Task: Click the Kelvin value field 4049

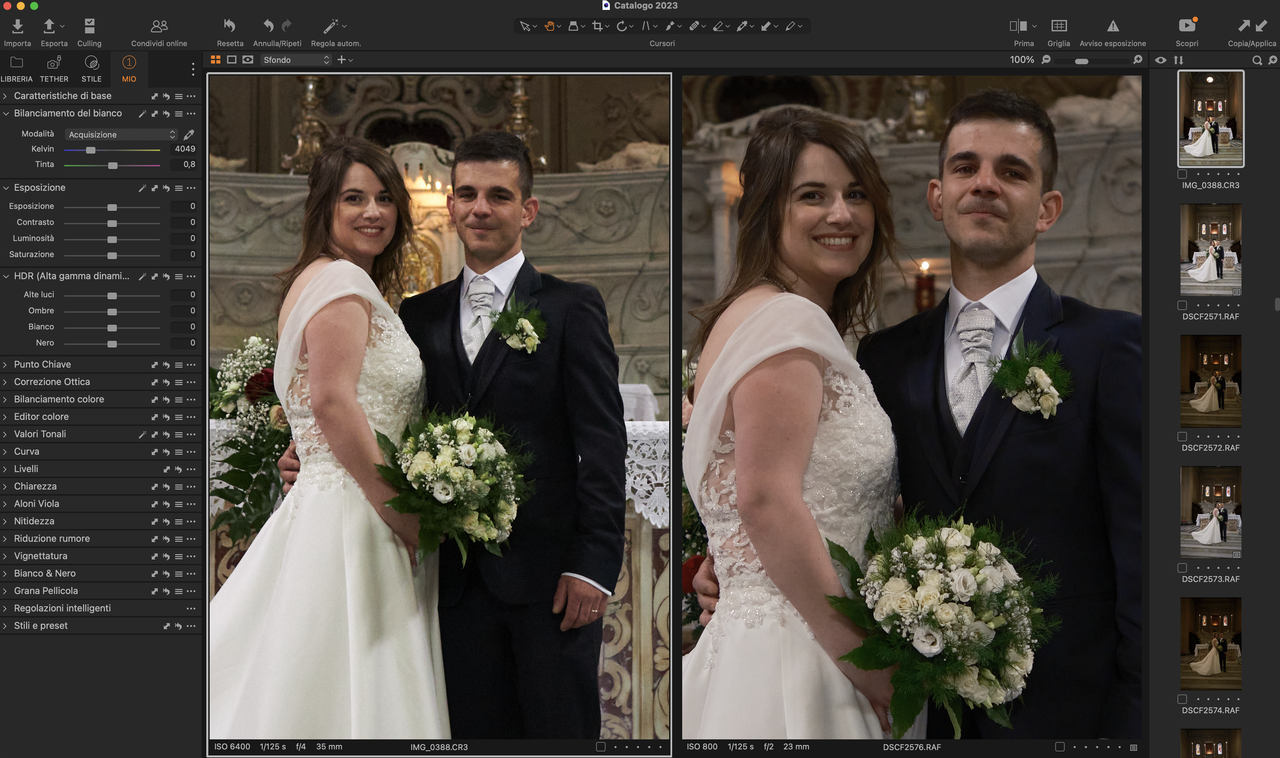Action: point(183,149)
